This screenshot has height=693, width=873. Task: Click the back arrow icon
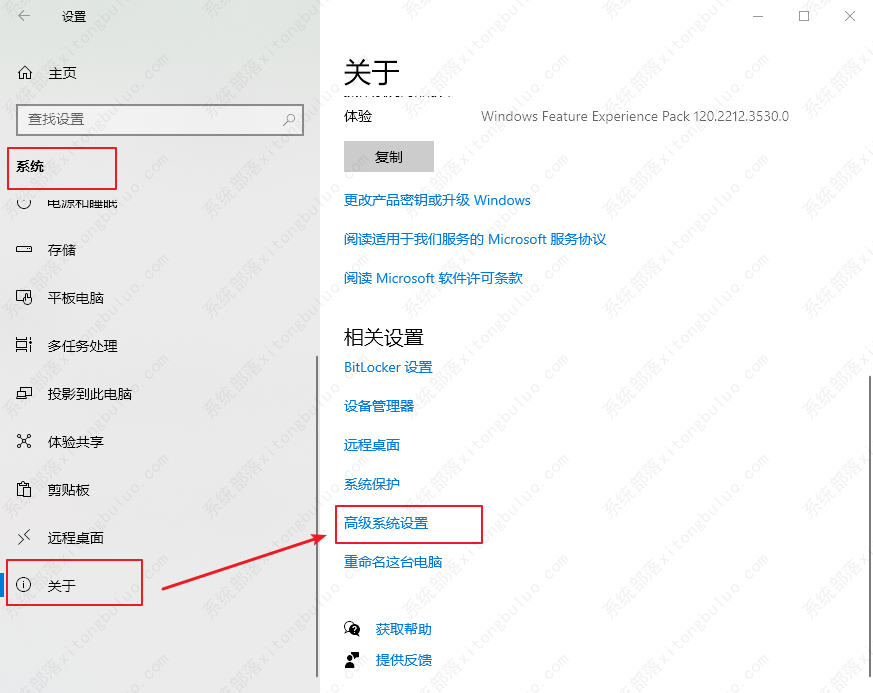tap(24, 17)
